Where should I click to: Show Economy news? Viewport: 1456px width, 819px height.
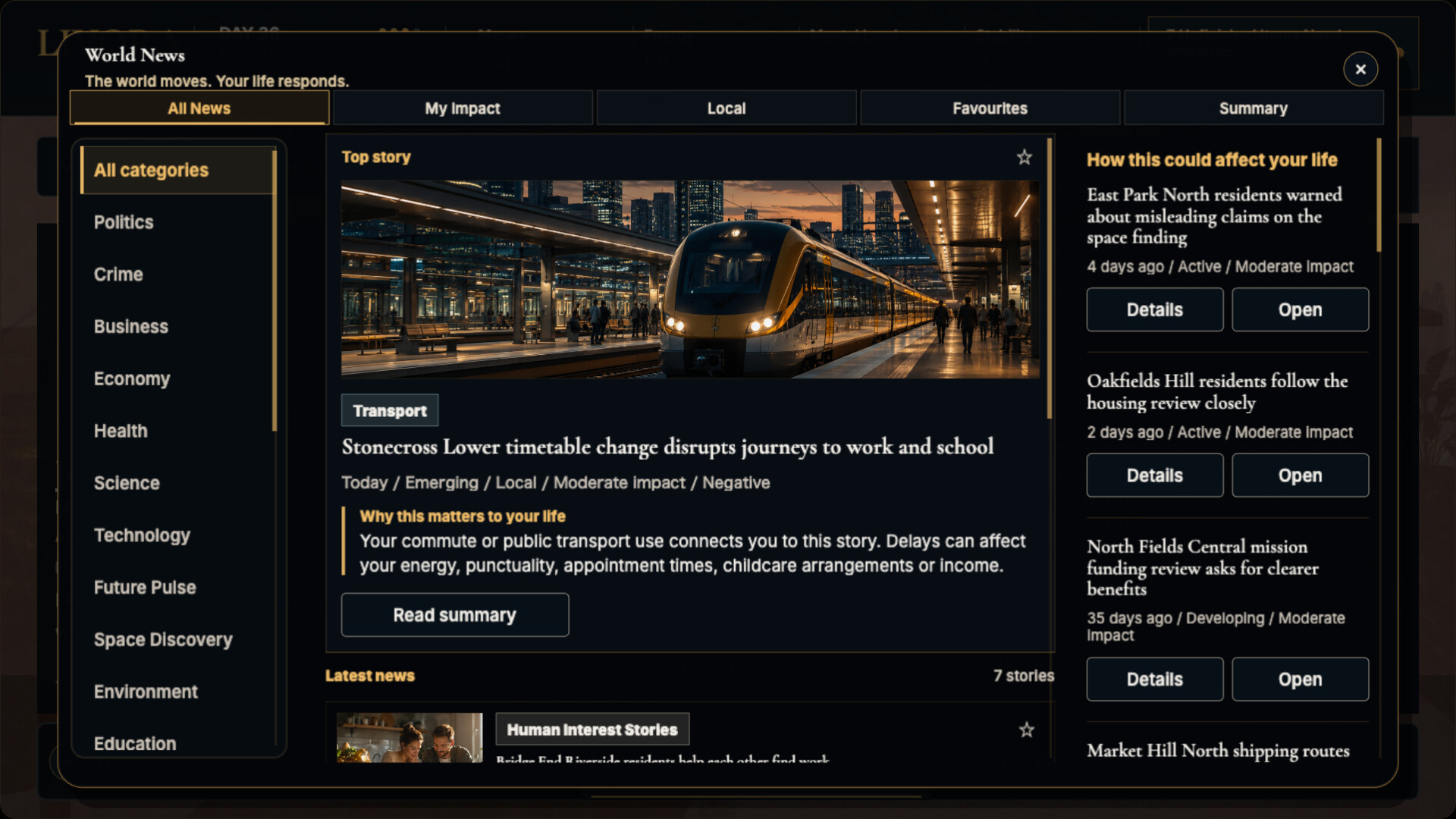(x=177, y=379)
